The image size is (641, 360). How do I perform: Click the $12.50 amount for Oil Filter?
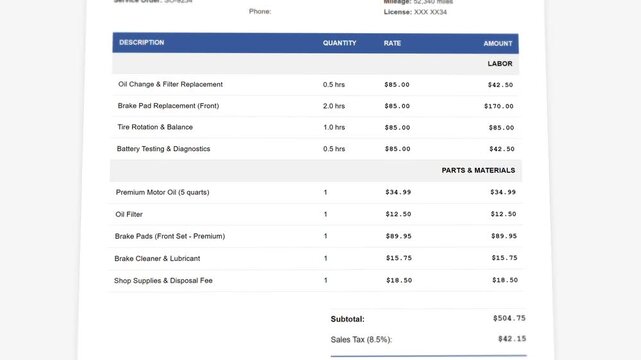pyautogui.click(x=503, y=214)
